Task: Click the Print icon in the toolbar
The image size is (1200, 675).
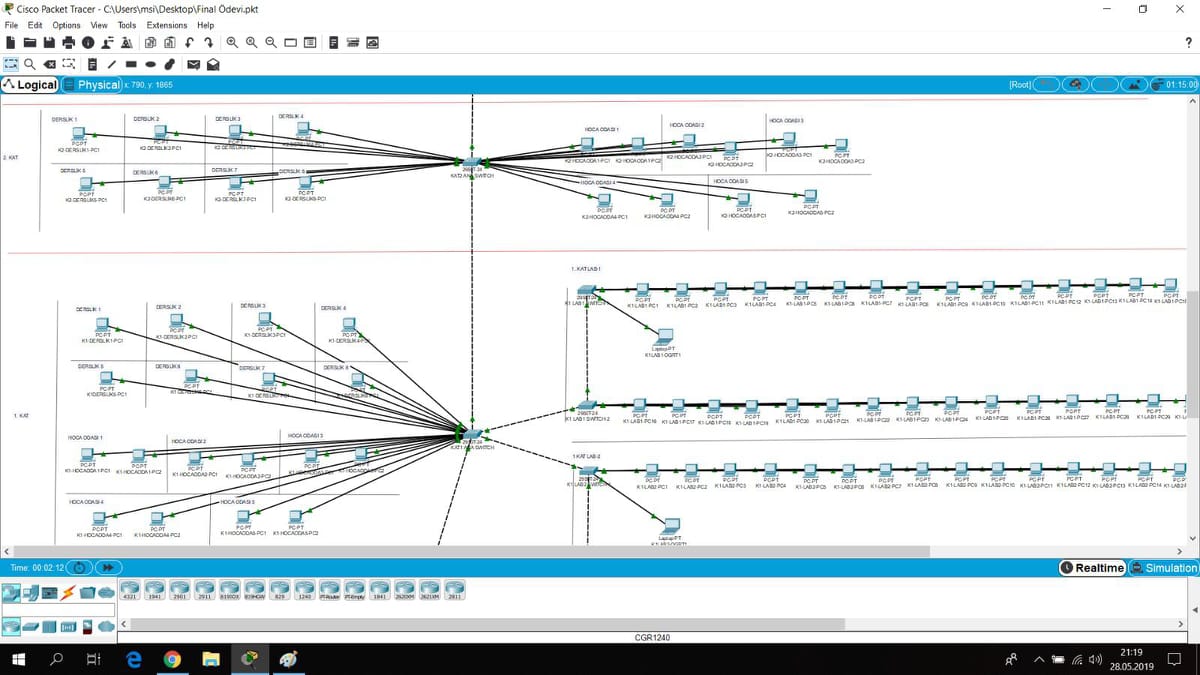Action: point(68,43)
